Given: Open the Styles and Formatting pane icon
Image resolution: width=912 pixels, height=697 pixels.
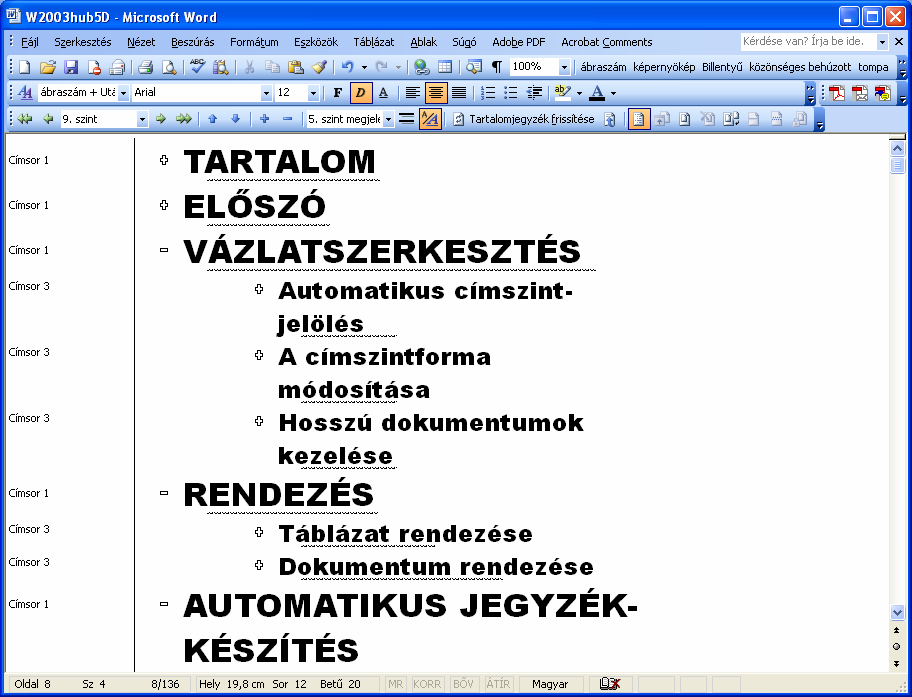Looking at the screenshot, I should click(25, 92).
